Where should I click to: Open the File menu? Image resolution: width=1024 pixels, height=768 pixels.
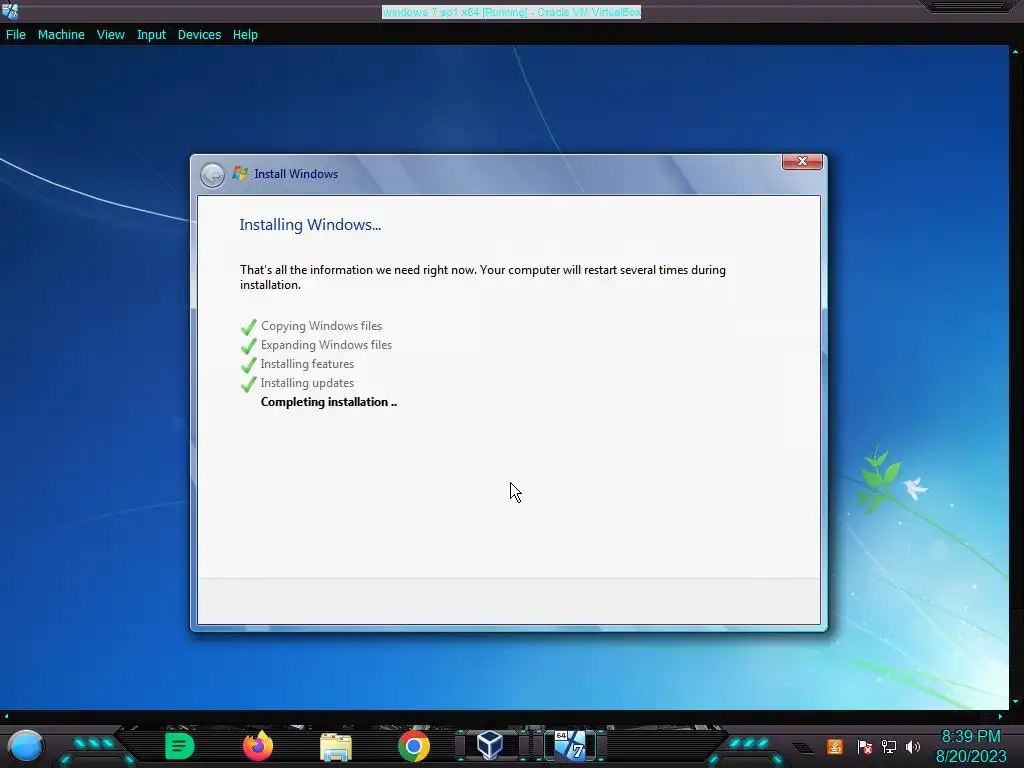16,35
